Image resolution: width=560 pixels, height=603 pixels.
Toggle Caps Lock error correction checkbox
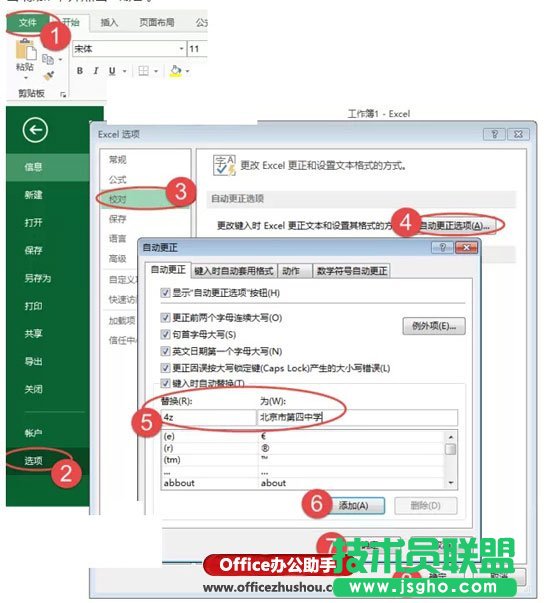click(165, 368)
